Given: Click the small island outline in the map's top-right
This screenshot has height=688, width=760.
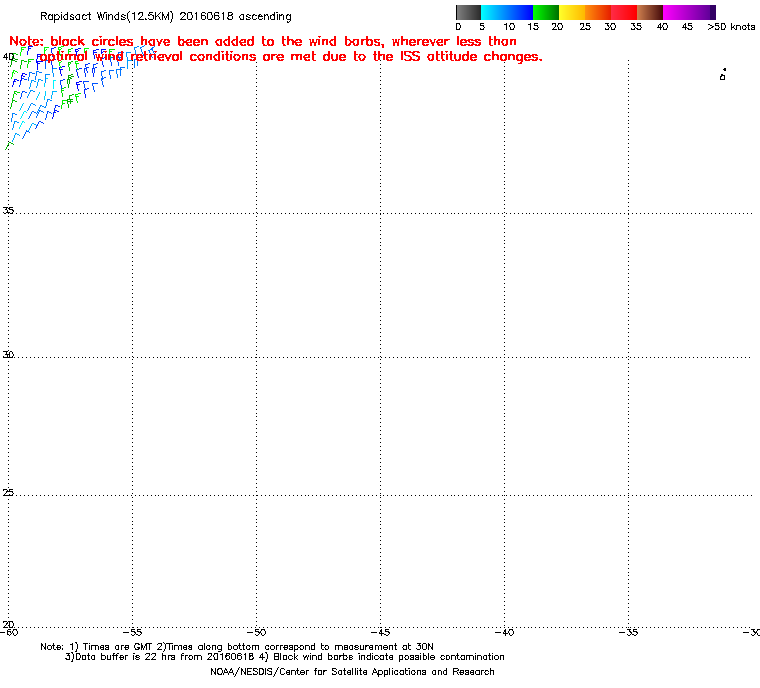Looking at the screenshot, I should pos(723,75).
